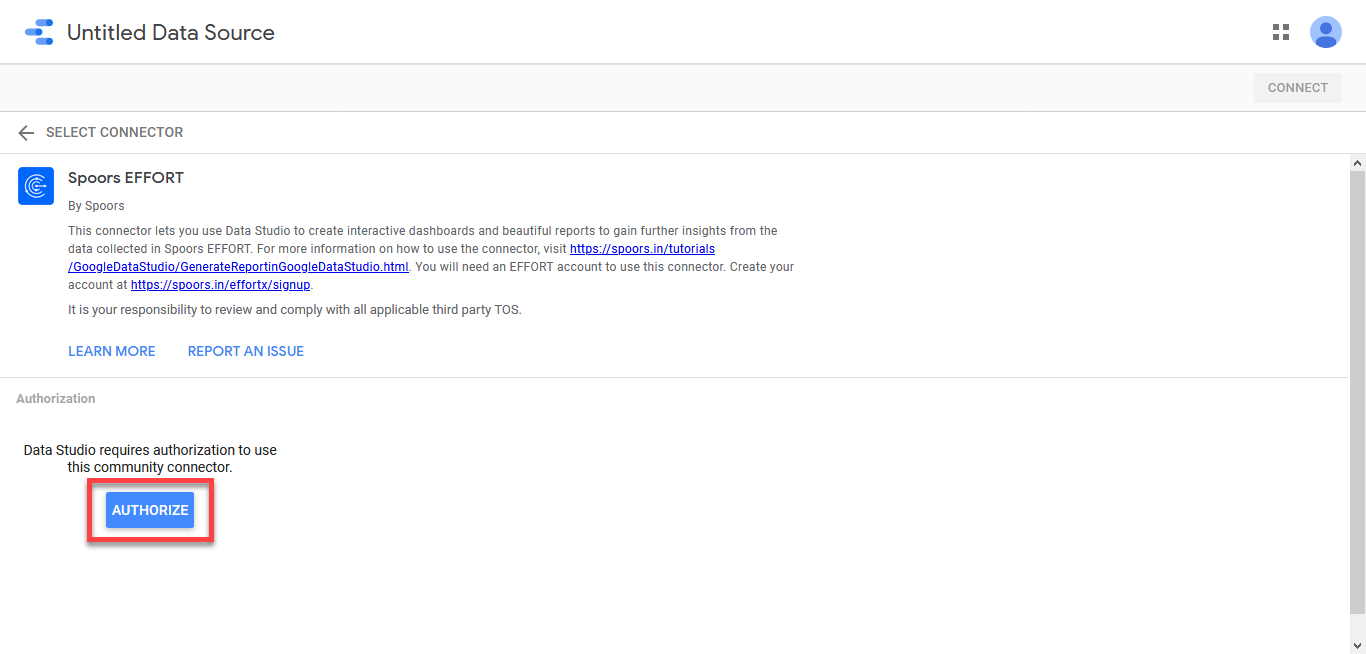Open the Google apps grid
This screenshot has width=1366, height=654.
click(x=1280, y=32)
